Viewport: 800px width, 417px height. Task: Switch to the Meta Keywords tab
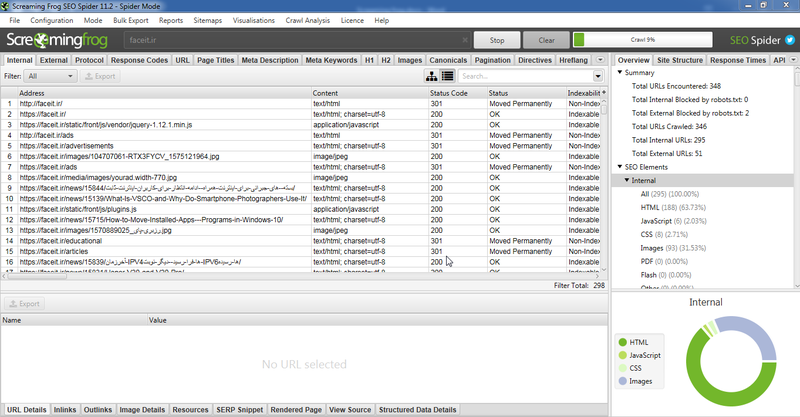331,60
